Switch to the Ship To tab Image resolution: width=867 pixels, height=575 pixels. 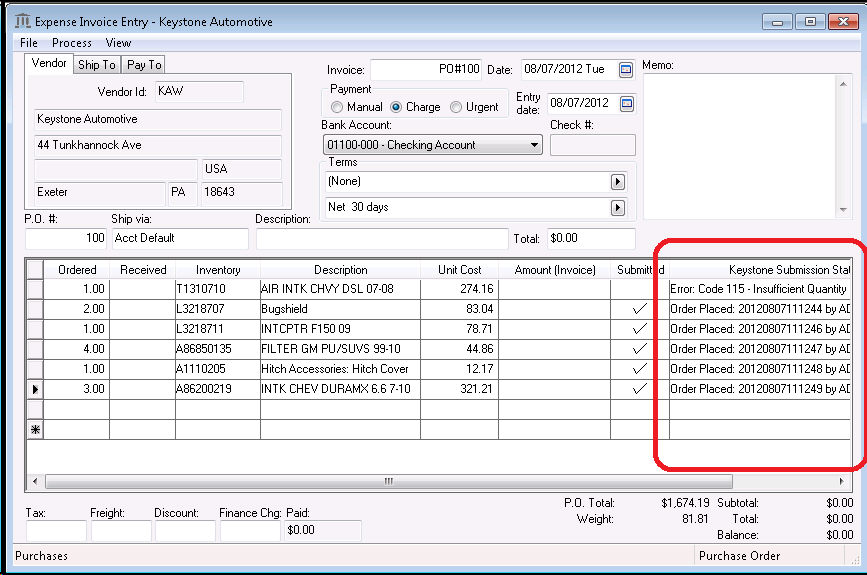click(97, 65)
